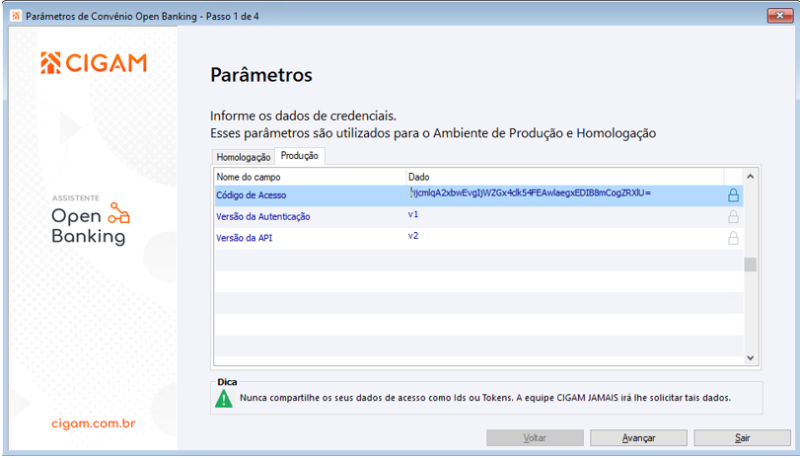The image size is (800, 458).
Task: Click the v1 value of Versão da Autenticação
Action: [413, 214]
